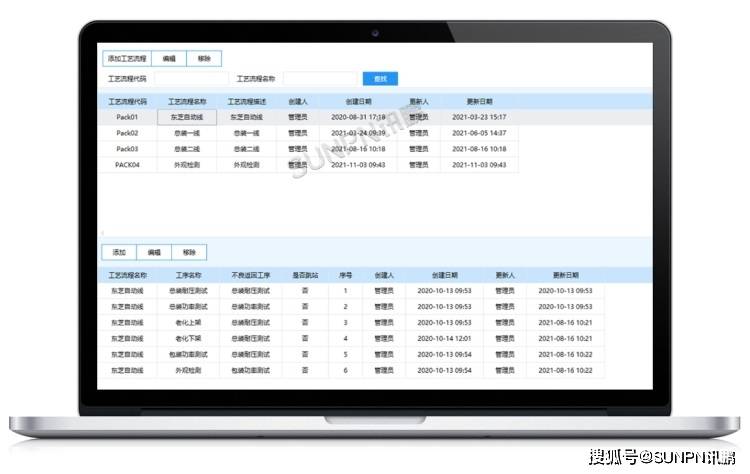Select the Pack02 cell
Viewport: 750px width, 474px height.
(x=127, y=133)
